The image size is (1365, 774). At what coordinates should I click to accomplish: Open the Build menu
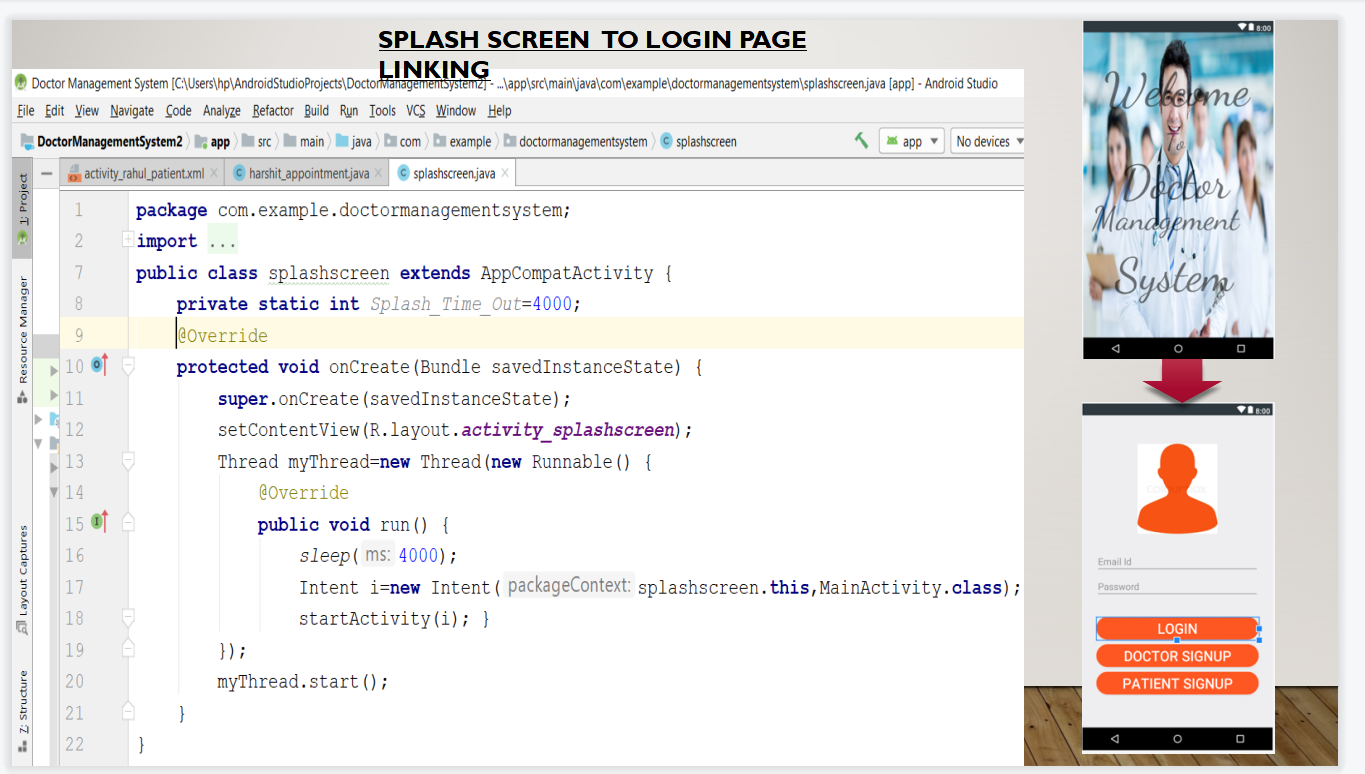pos(317,111)
